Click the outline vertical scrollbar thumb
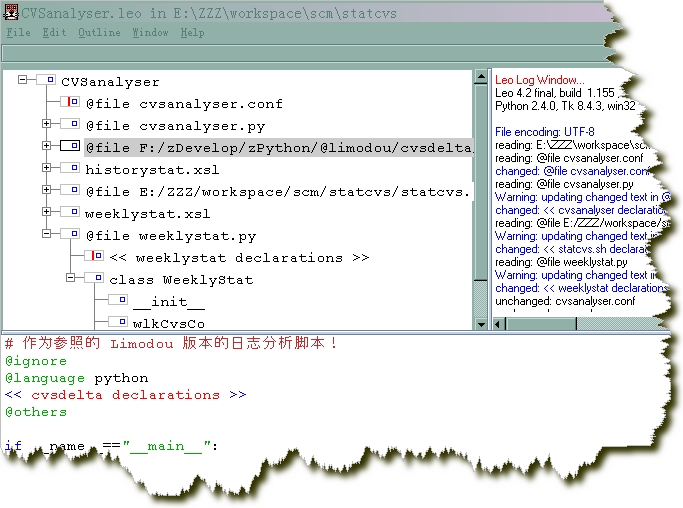This screenshot has width=683, height=508. (x=481, y=182)
